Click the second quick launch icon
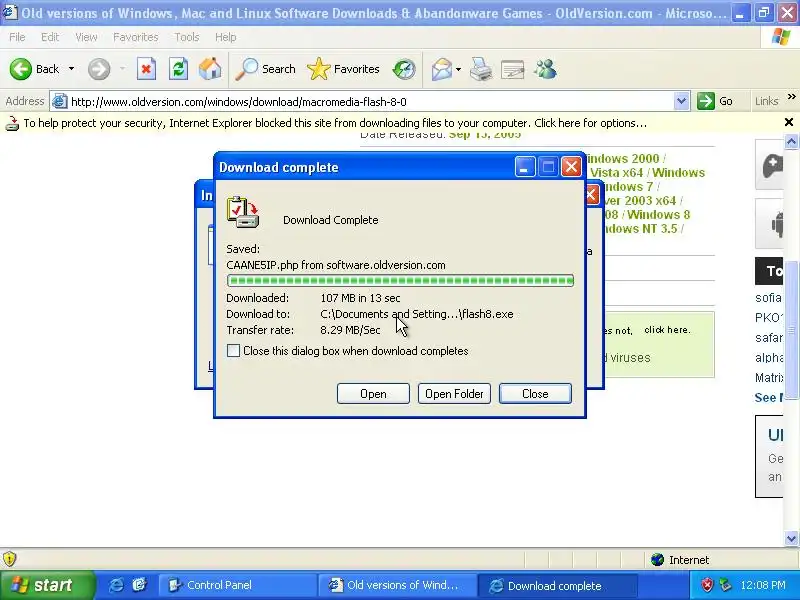 (139, 585)
